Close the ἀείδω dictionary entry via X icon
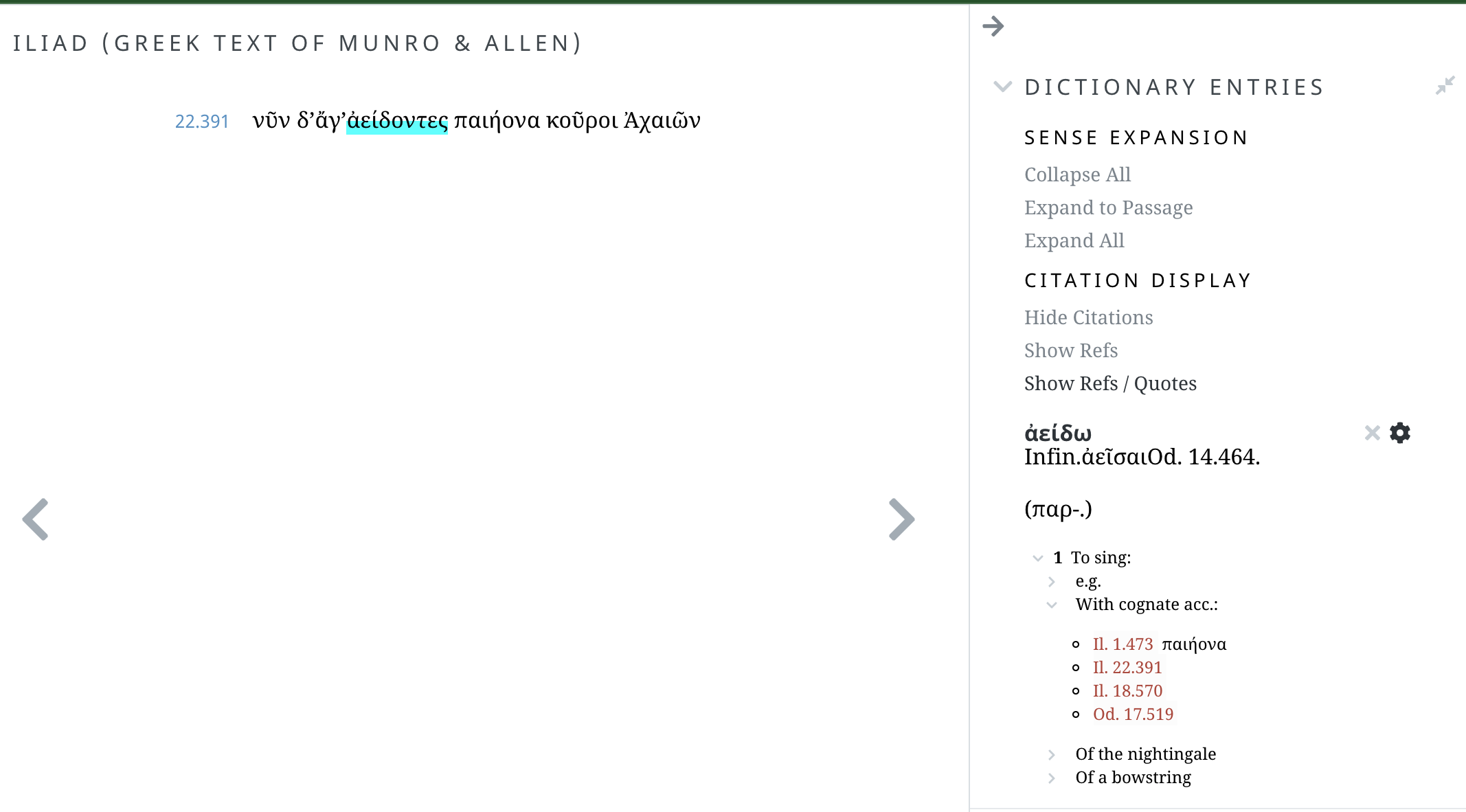This screenshot has width=1466, height=812. (x=1371, y=433)
